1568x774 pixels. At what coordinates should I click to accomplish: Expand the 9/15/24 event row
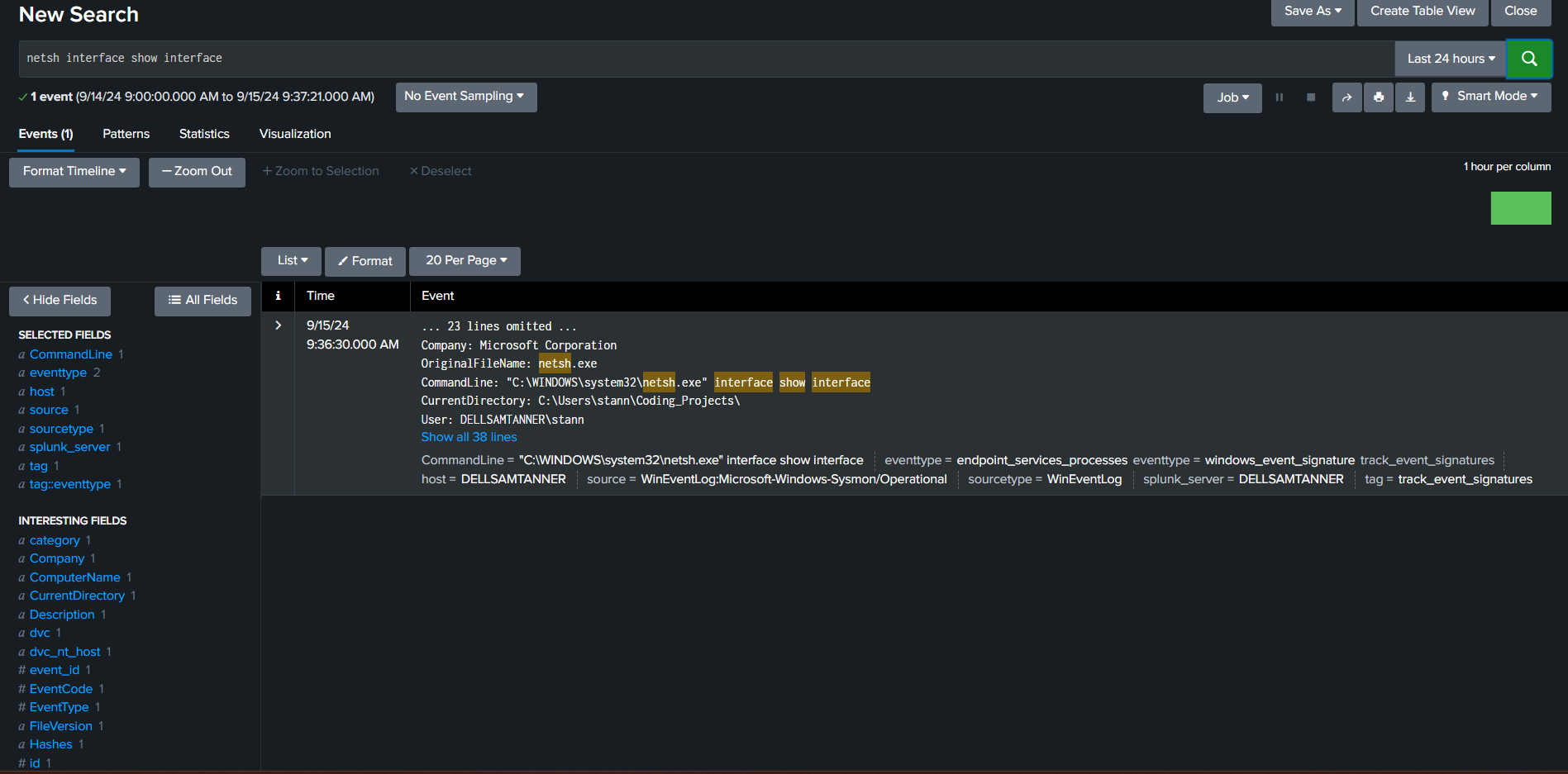(278, 325)
